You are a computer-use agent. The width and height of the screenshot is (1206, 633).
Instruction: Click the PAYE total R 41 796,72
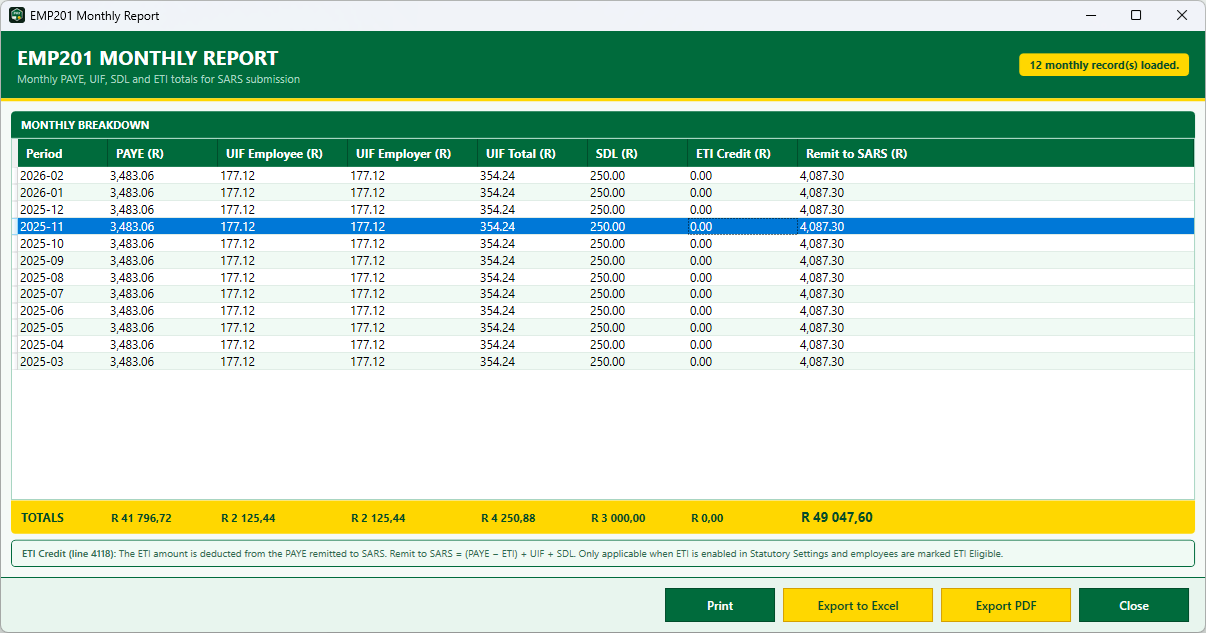141,518
